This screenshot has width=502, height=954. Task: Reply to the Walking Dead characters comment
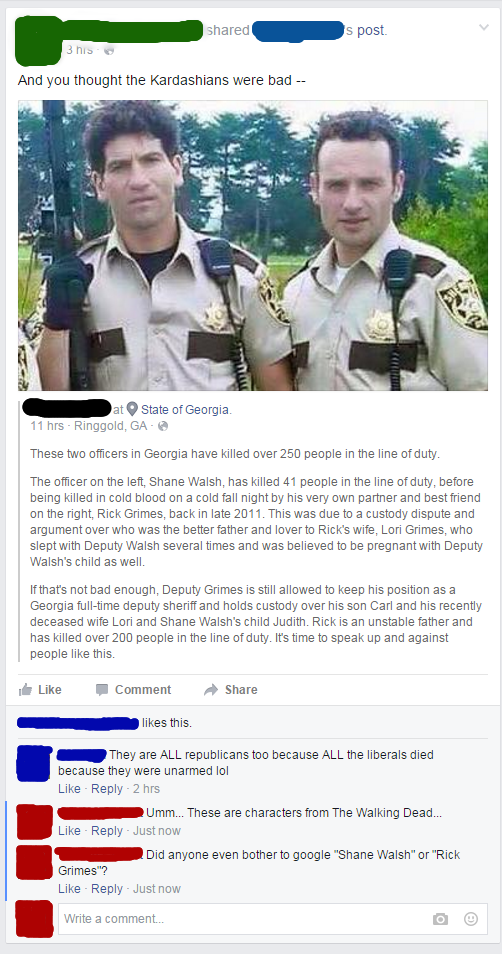point(107,830)
